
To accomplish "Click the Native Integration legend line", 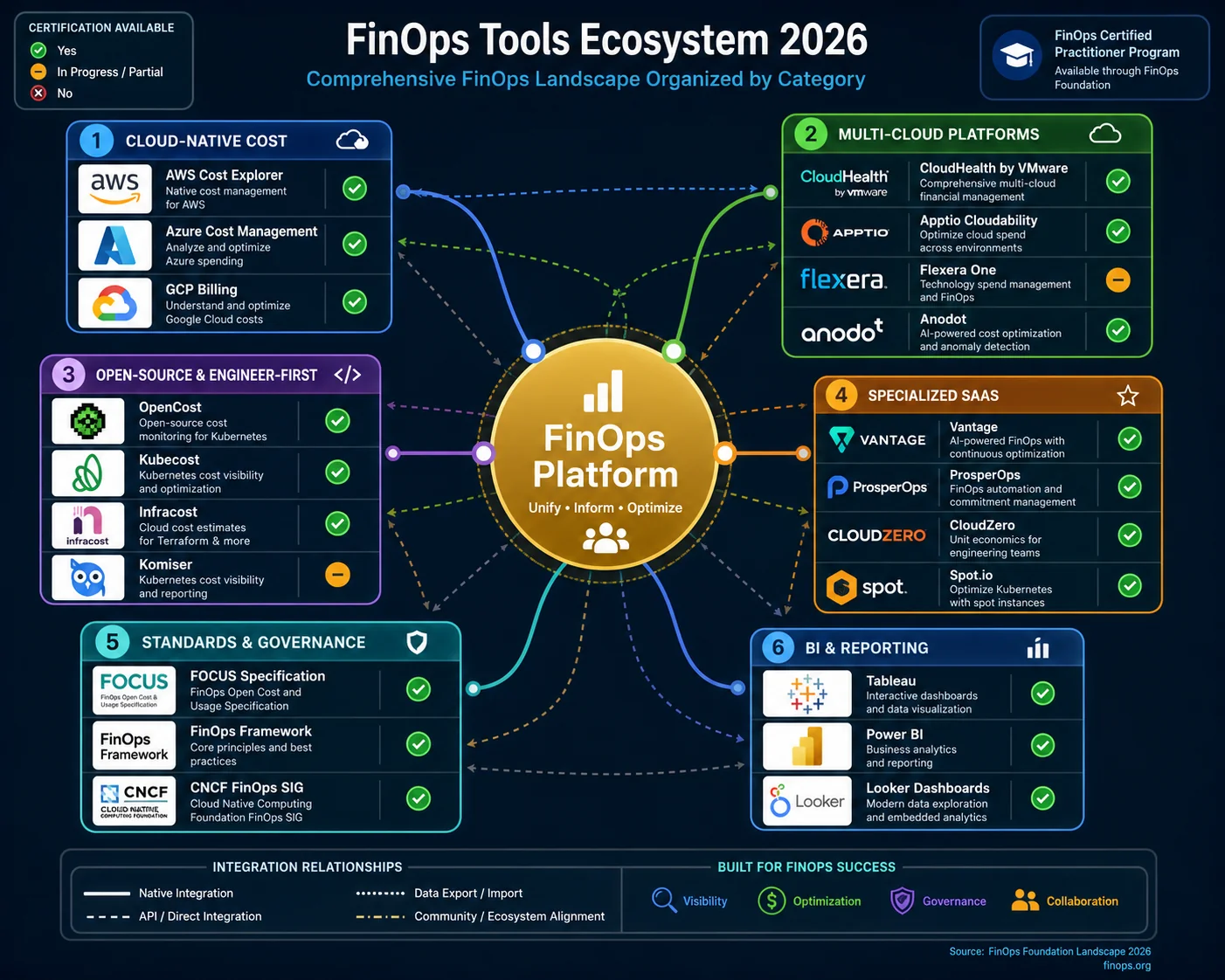I will [107, 894].
